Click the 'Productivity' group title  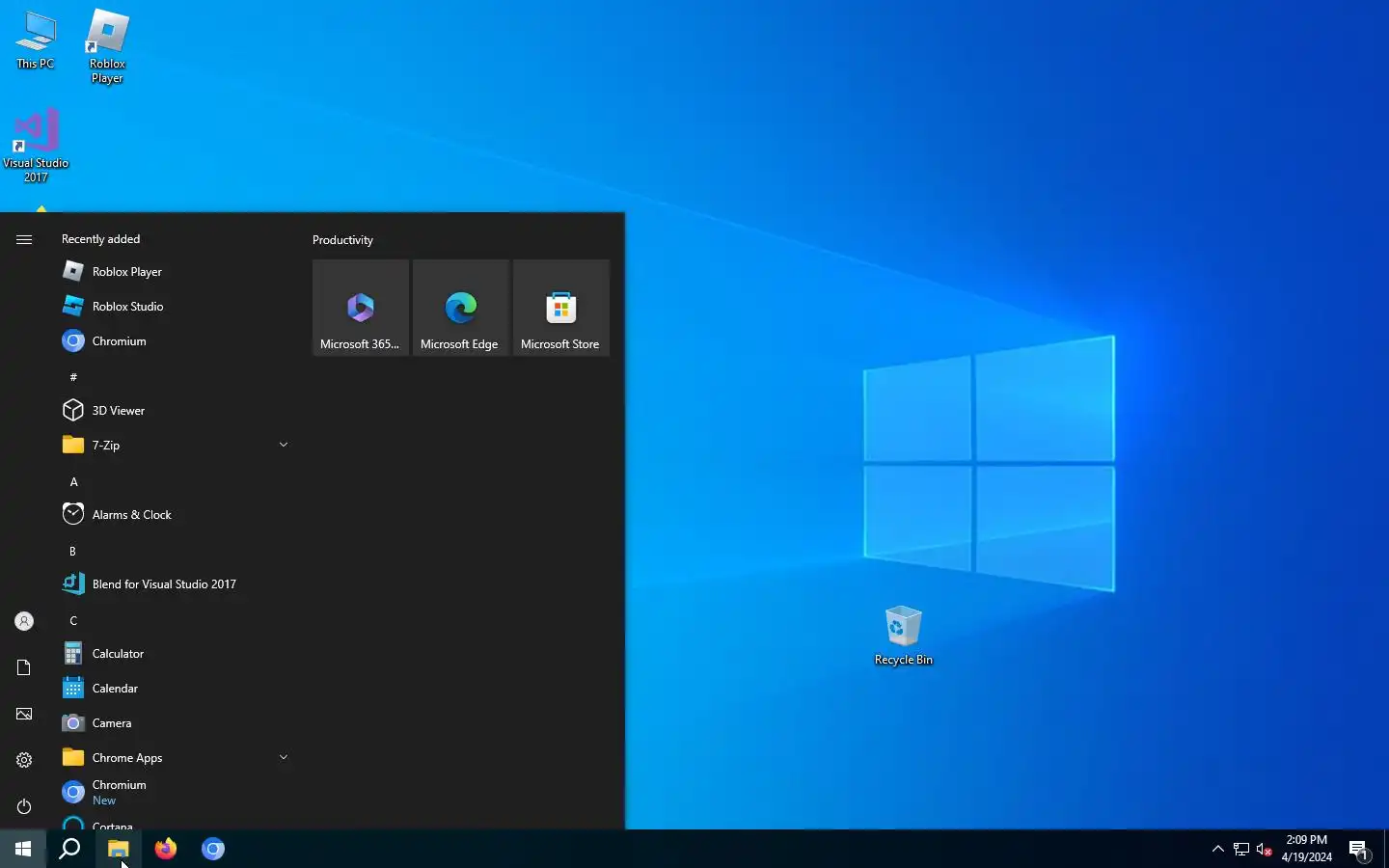[x=342, y=240]
